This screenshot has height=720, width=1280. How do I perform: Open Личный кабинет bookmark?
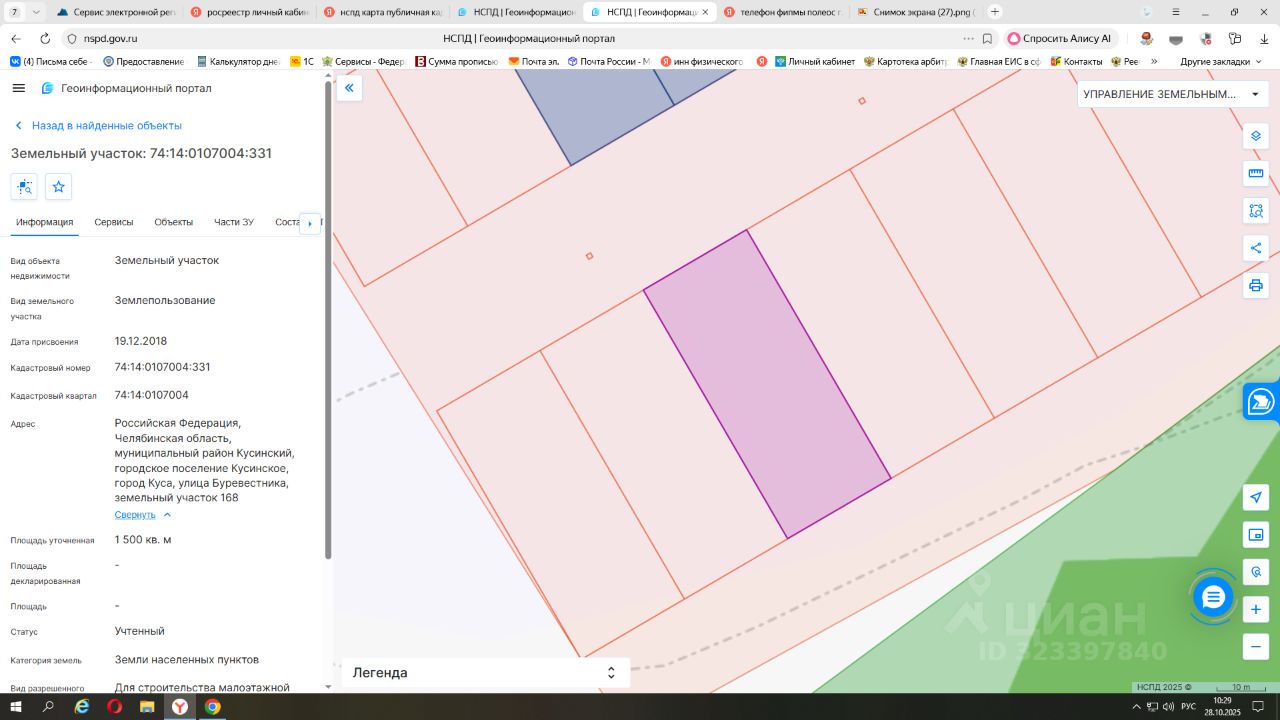(815, 61)
